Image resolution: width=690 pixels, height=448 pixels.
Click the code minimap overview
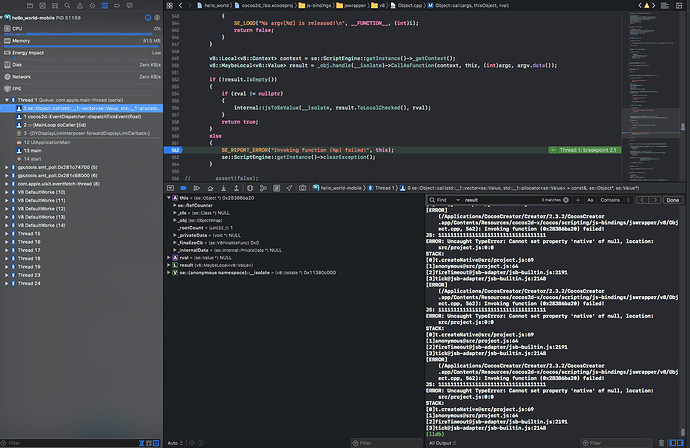(650, 96)
